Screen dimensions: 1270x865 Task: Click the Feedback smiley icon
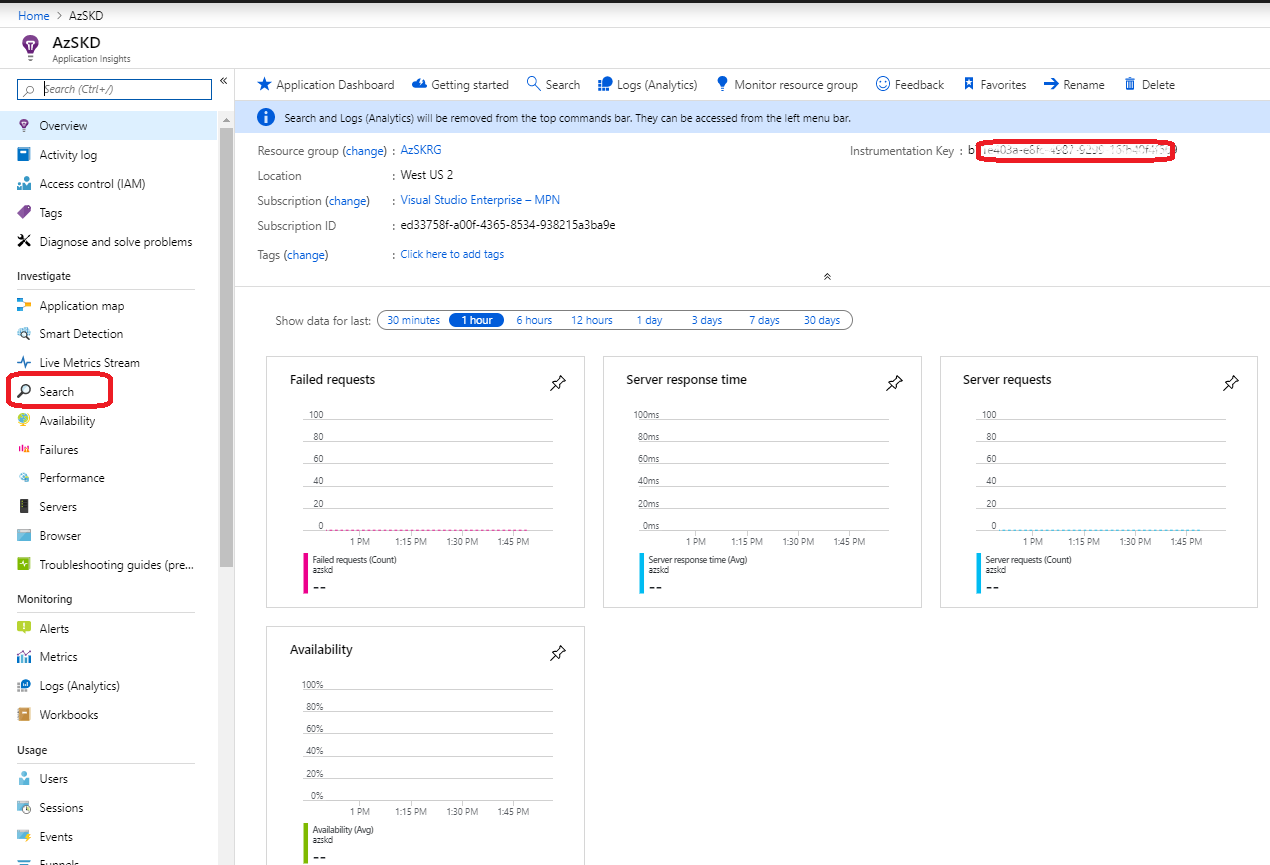click(883, 85)
